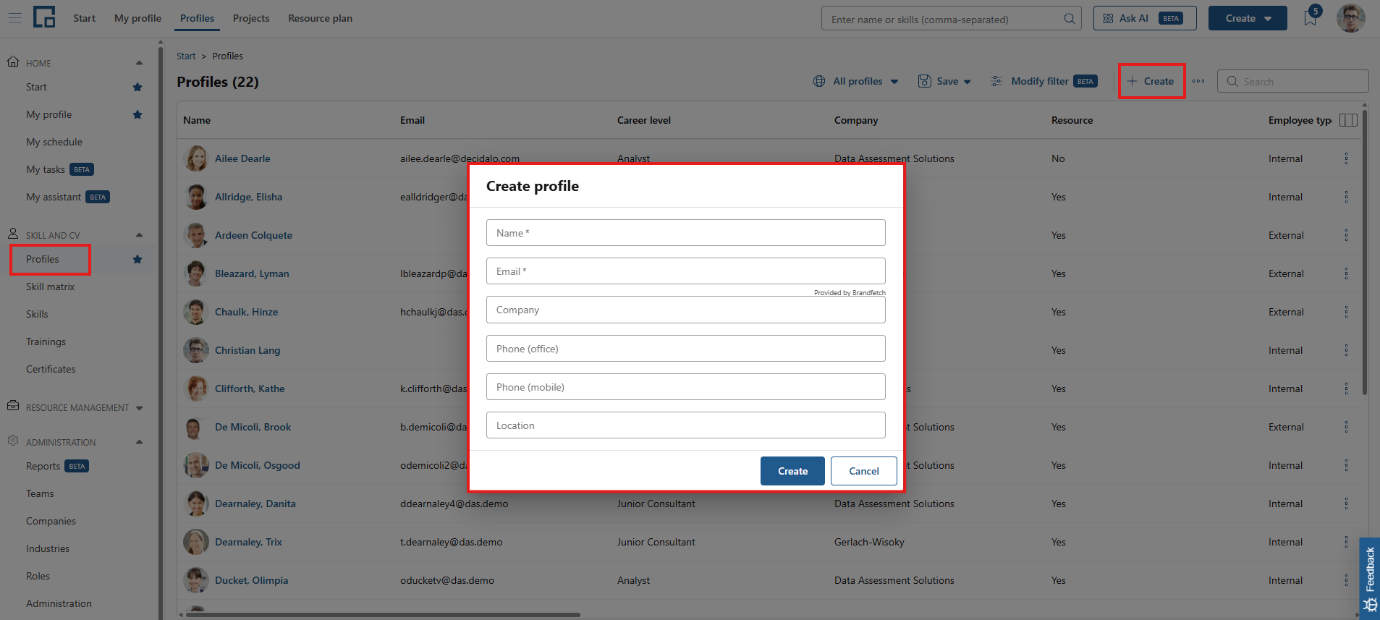
Task: Open the top bar Create dropdown
Action: point(1248,18)
